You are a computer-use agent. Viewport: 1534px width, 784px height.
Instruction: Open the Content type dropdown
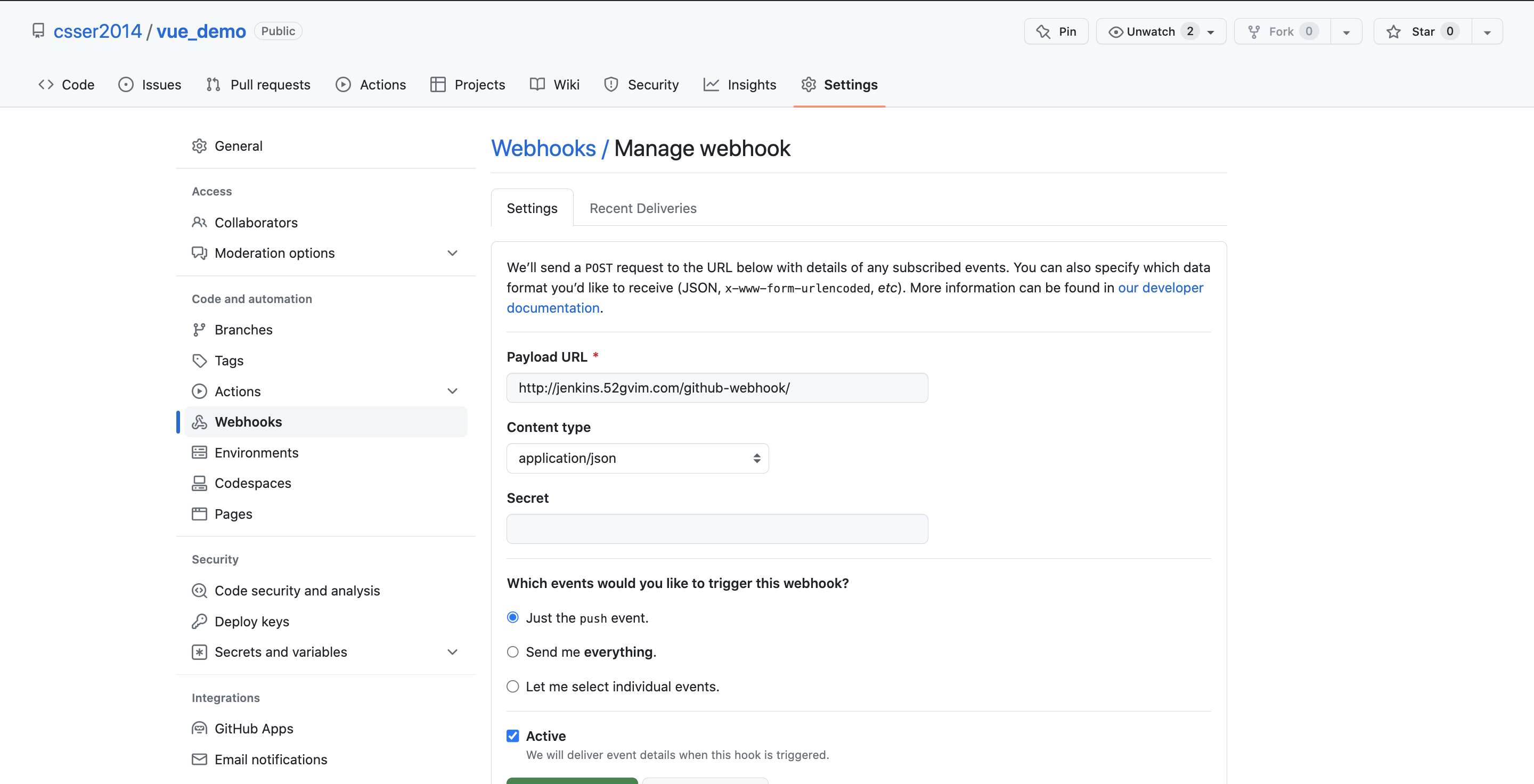(638, 459)
